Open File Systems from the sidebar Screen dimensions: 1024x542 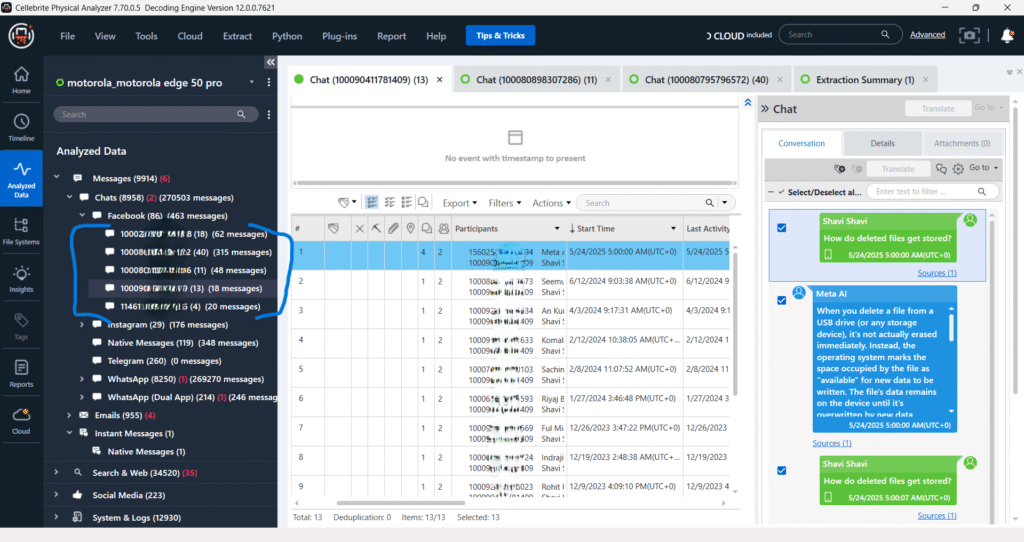click(21, 231)
